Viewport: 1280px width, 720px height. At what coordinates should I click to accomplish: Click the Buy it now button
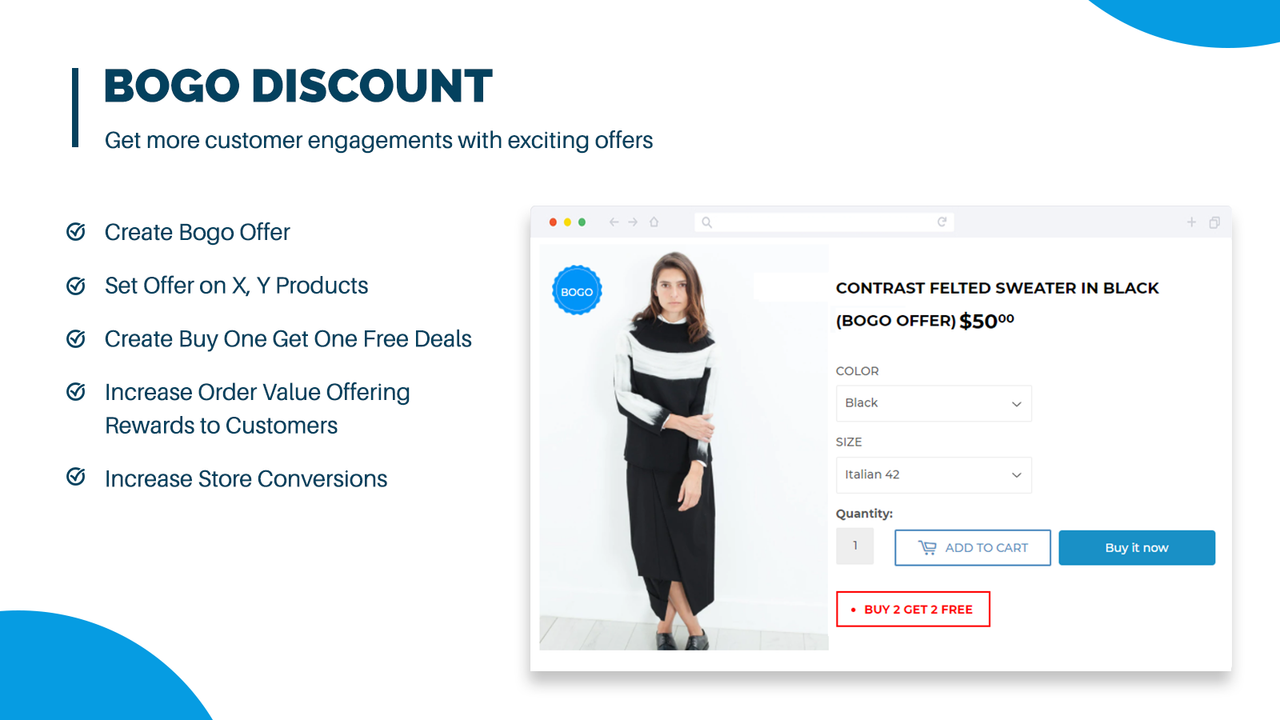1136,547
